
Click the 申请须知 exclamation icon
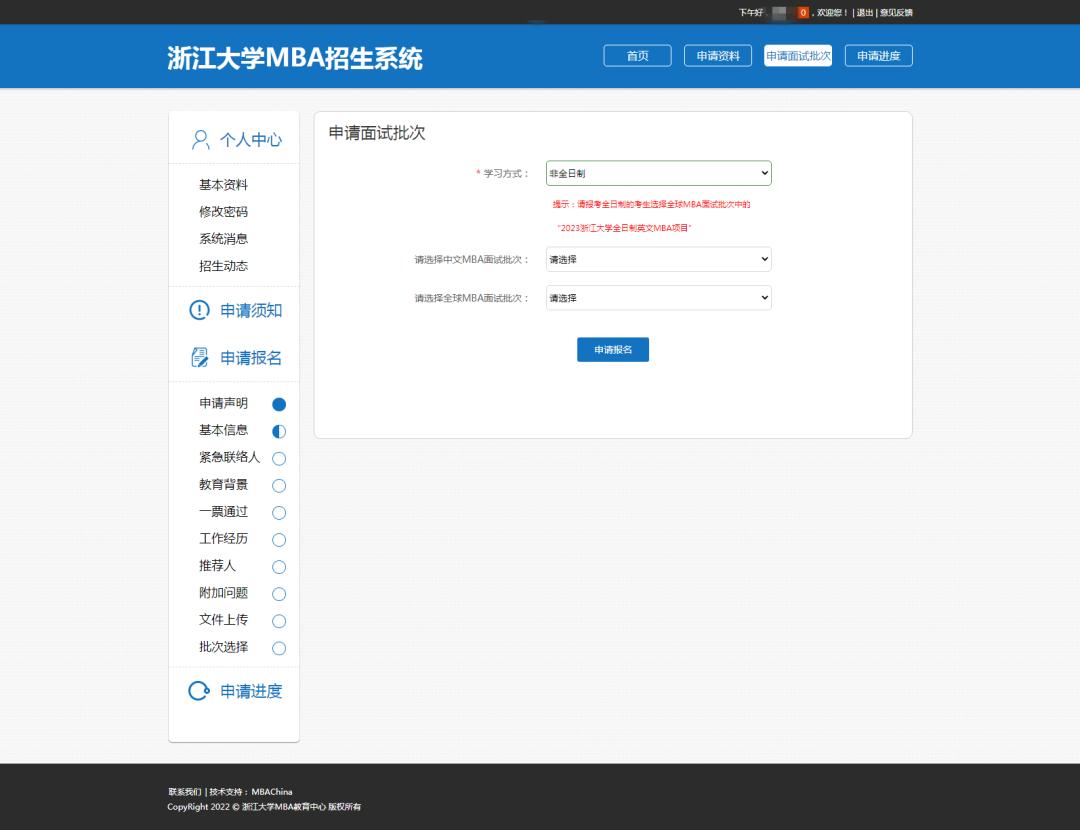pyautogui.click(x=198, y=310)
